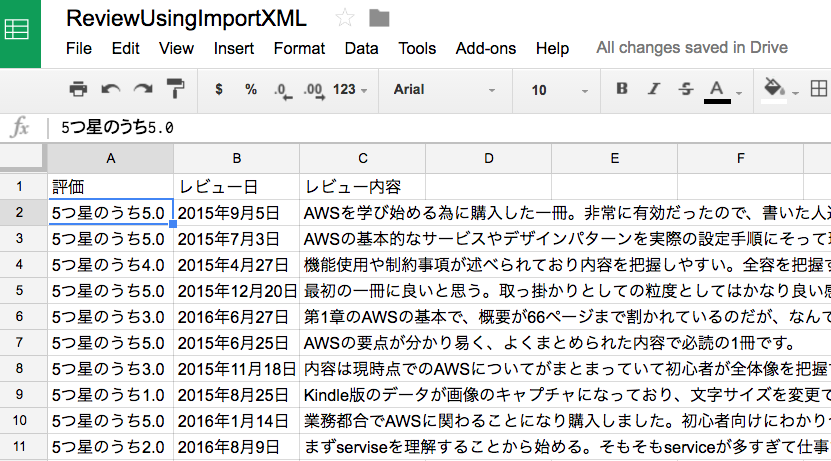
Task: Open the move to folder icon
Action: click(x=379, y=19)
